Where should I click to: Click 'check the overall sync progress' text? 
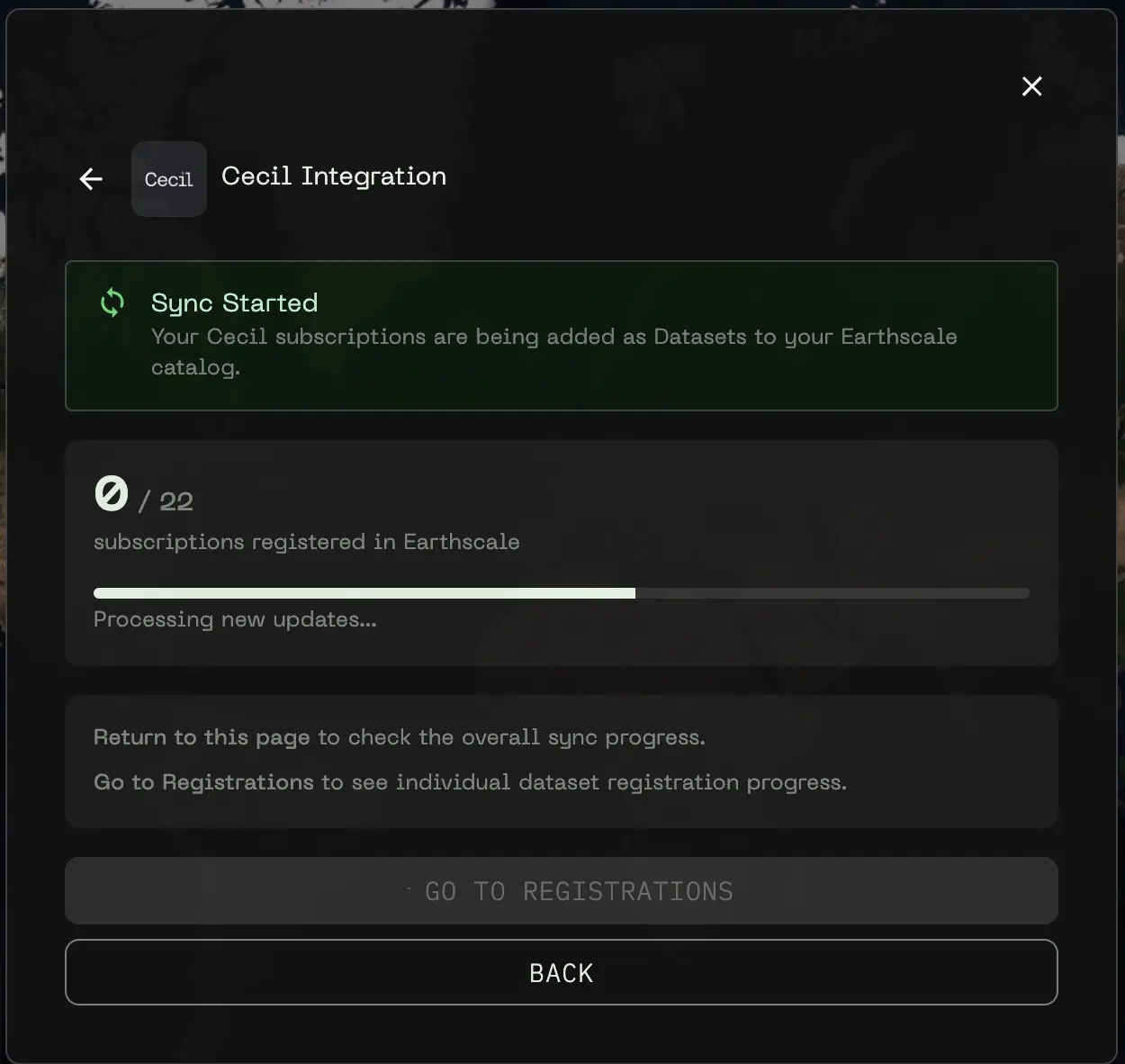click(526, 737)
